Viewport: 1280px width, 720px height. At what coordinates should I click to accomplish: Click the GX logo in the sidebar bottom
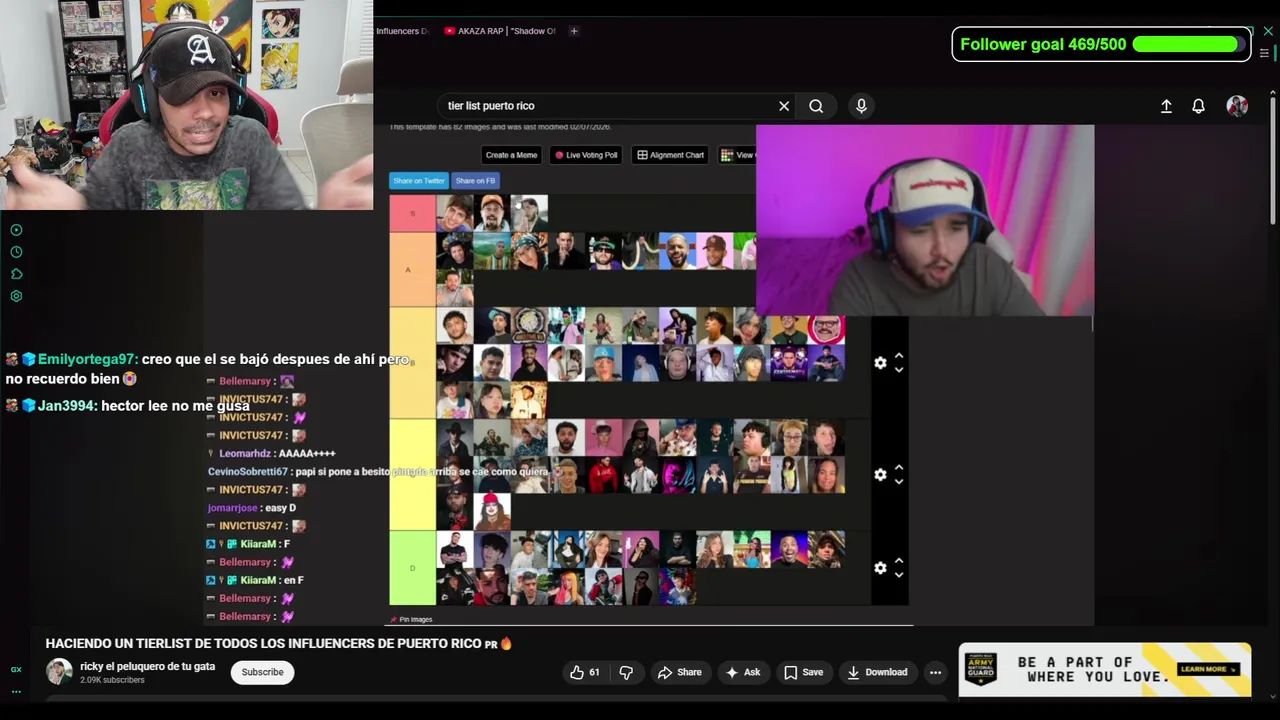click(x=16, y=669)
